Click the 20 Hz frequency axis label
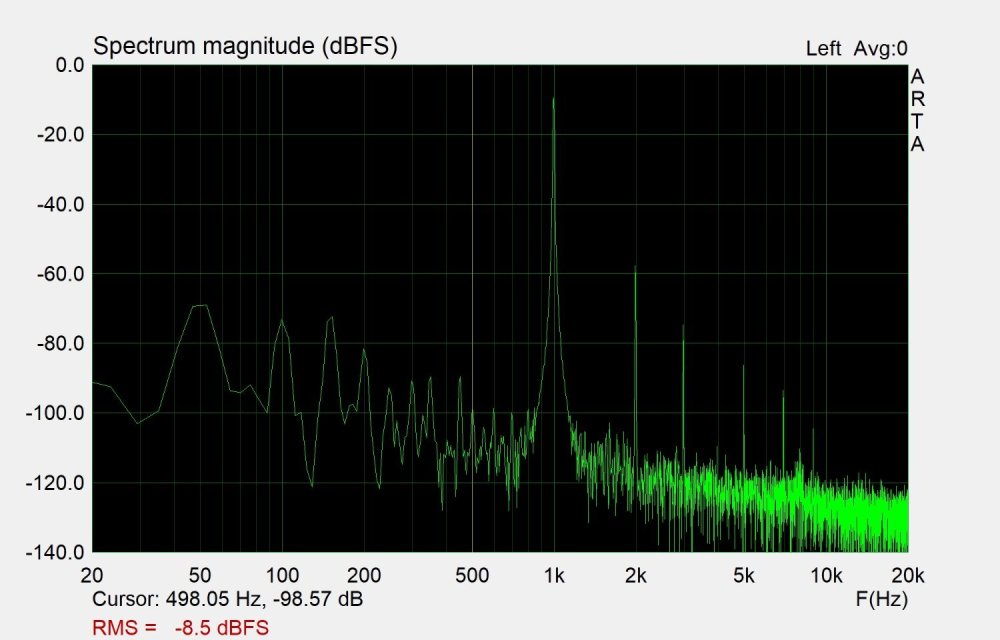The width and height of the screenshot is (1000, 640). click(92, 575)
